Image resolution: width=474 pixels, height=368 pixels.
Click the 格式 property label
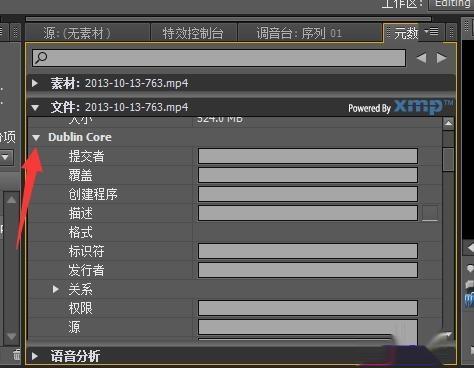(80, 232)
